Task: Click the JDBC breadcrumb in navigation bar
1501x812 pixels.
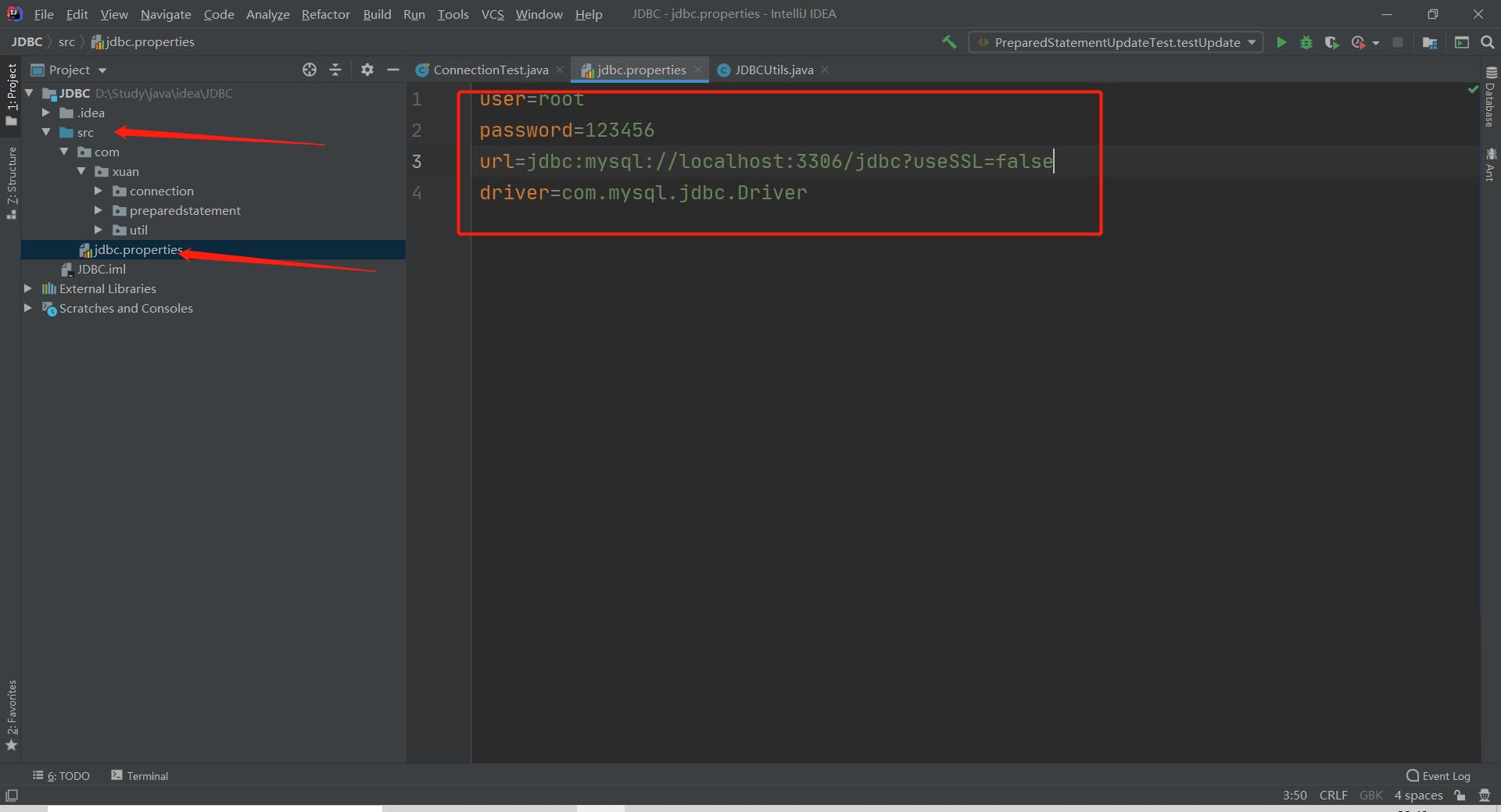Action: (x=27, y=42)
